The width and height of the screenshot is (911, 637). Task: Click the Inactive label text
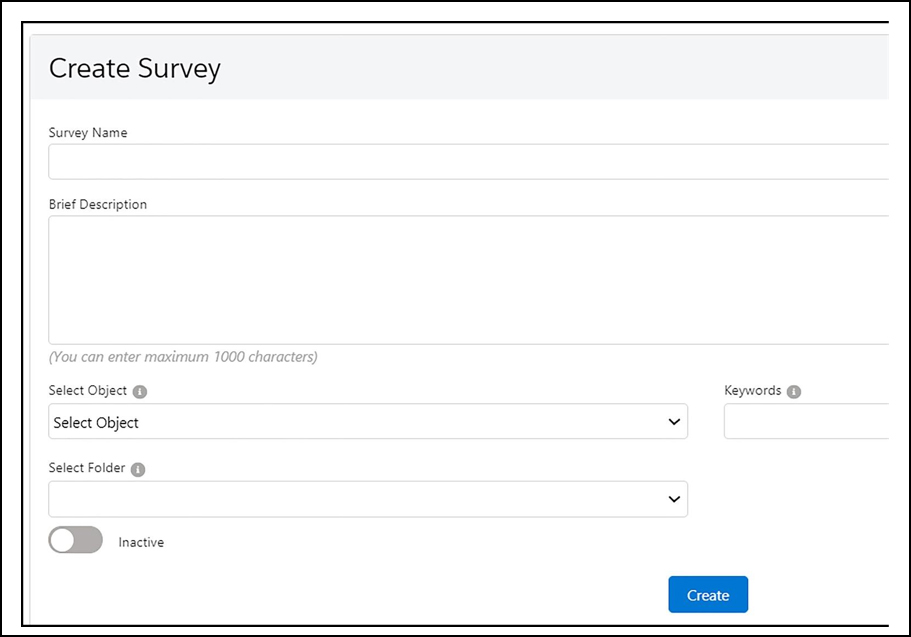[141, 542]
